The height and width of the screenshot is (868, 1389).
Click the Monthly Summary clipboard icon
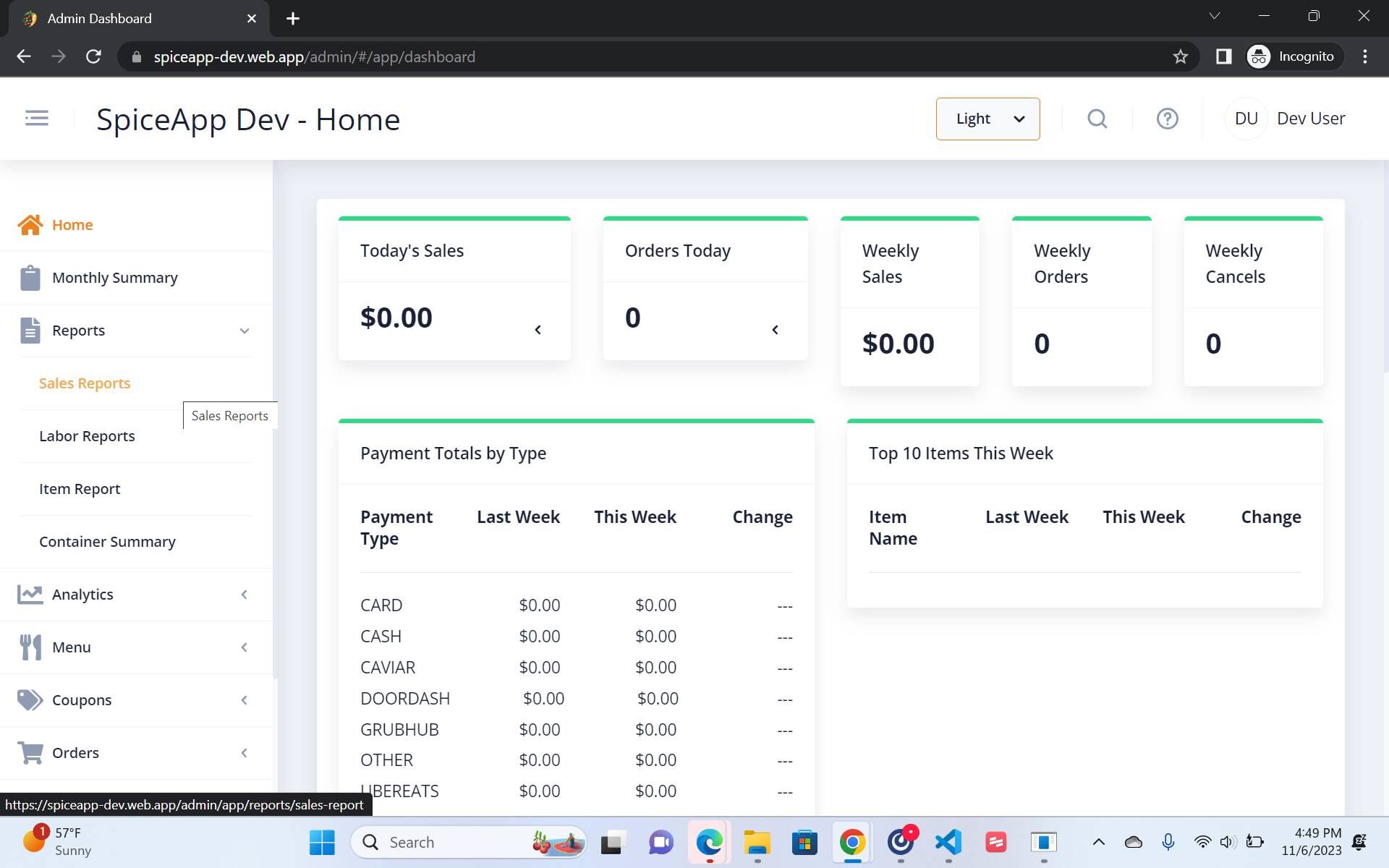click(30, 278)
